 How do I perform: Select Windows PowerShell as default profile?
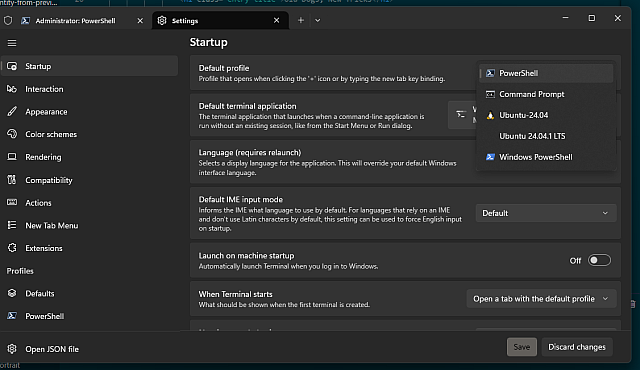pyautogui.click(x=546, y=157)
